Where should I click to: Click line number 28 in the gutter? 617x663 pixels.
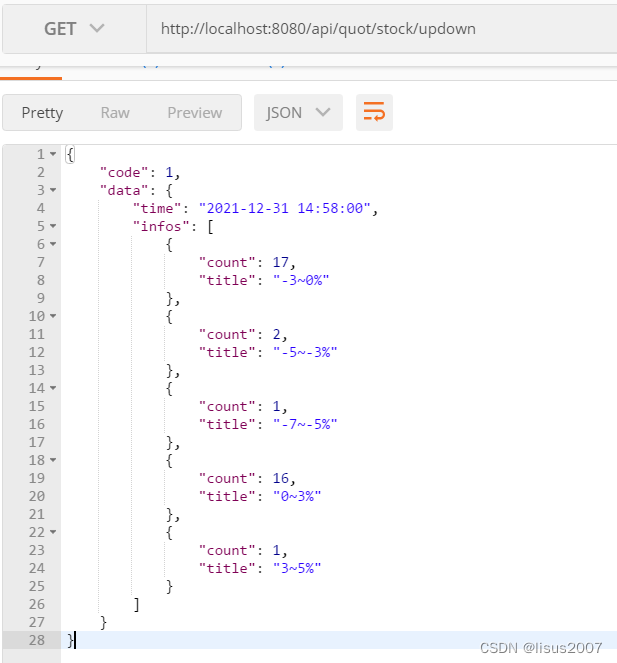coord(37,640)
